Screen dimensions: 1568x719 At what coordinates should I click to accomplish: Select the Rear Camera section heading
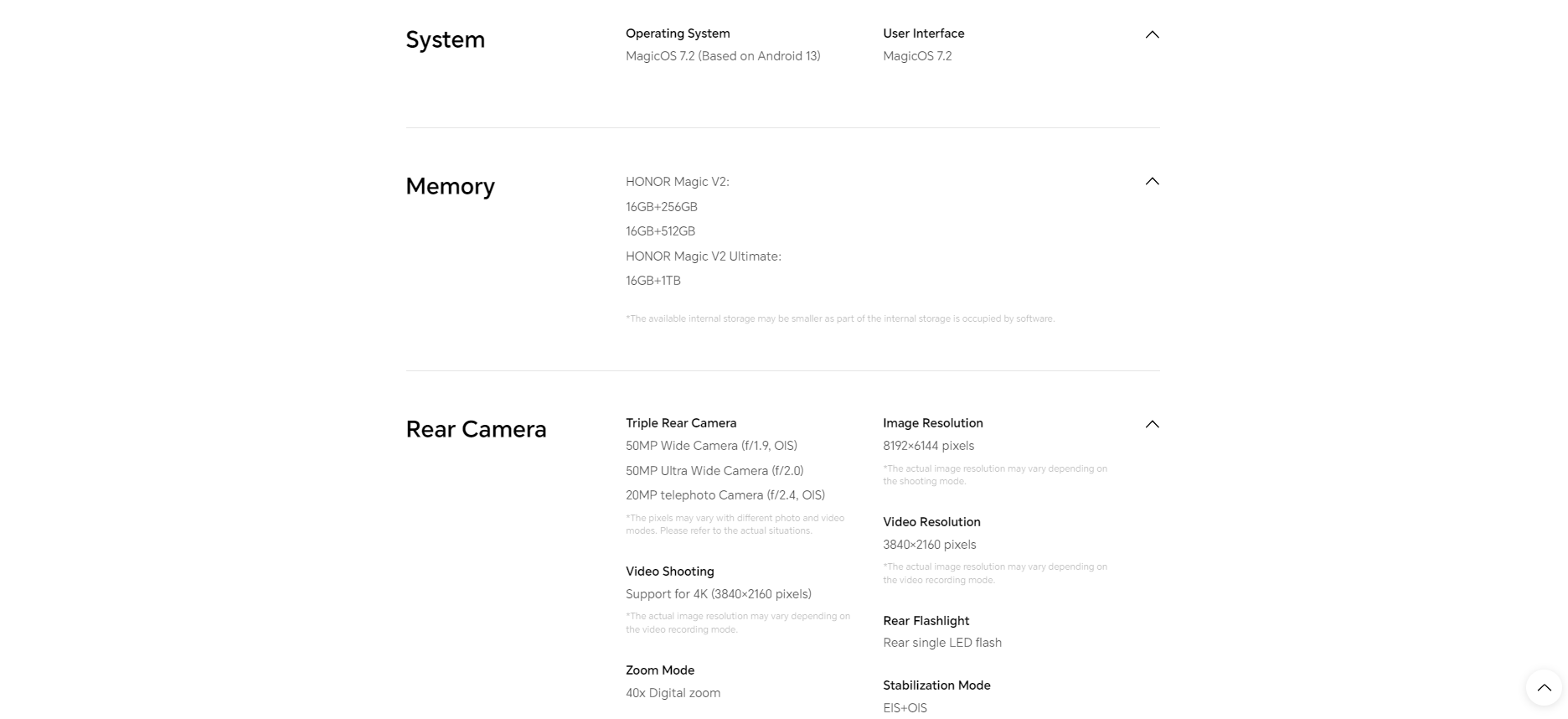coord(476,429)
